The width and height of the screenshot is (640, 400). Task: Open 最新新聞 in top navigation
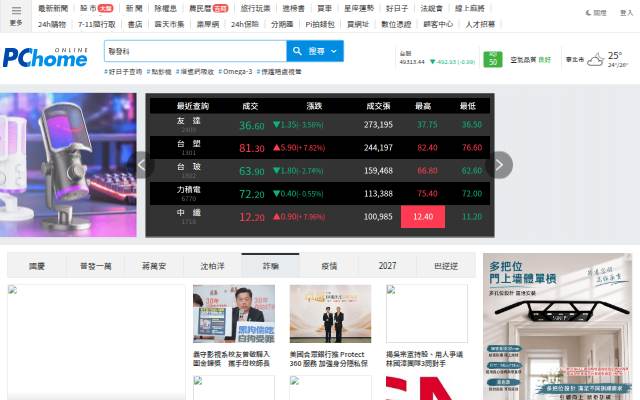(53, 8)
